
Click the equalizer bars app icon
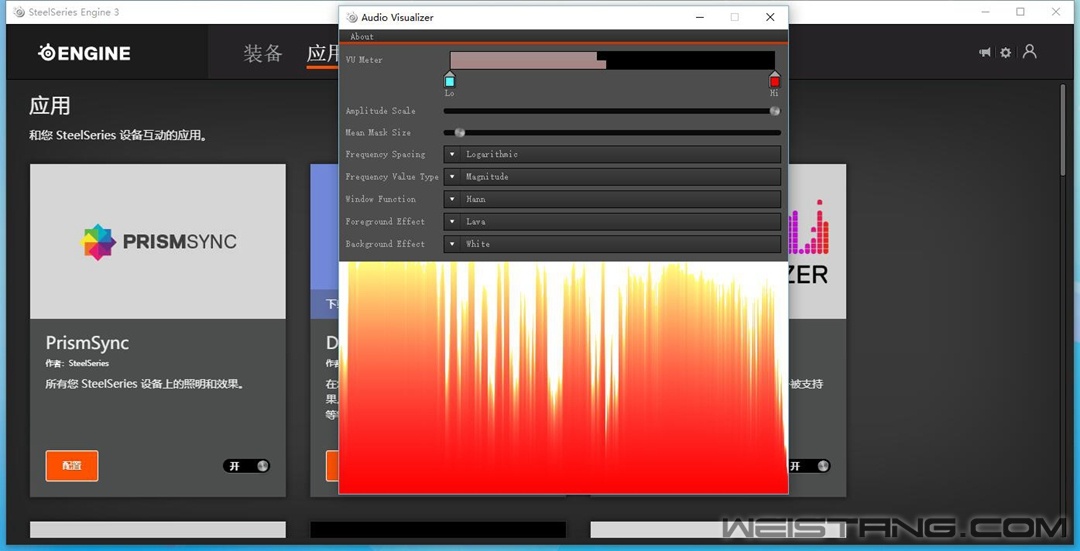pos(809,227)
